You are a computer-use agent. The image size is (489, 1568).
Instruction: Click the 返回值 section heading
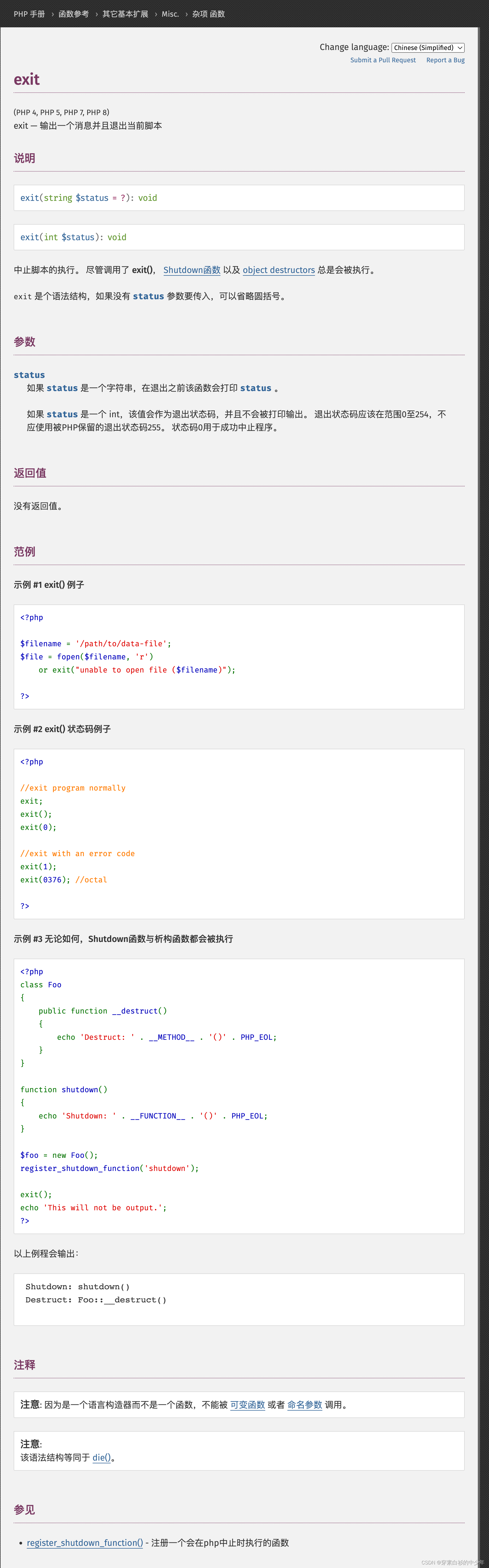[30, 473]
